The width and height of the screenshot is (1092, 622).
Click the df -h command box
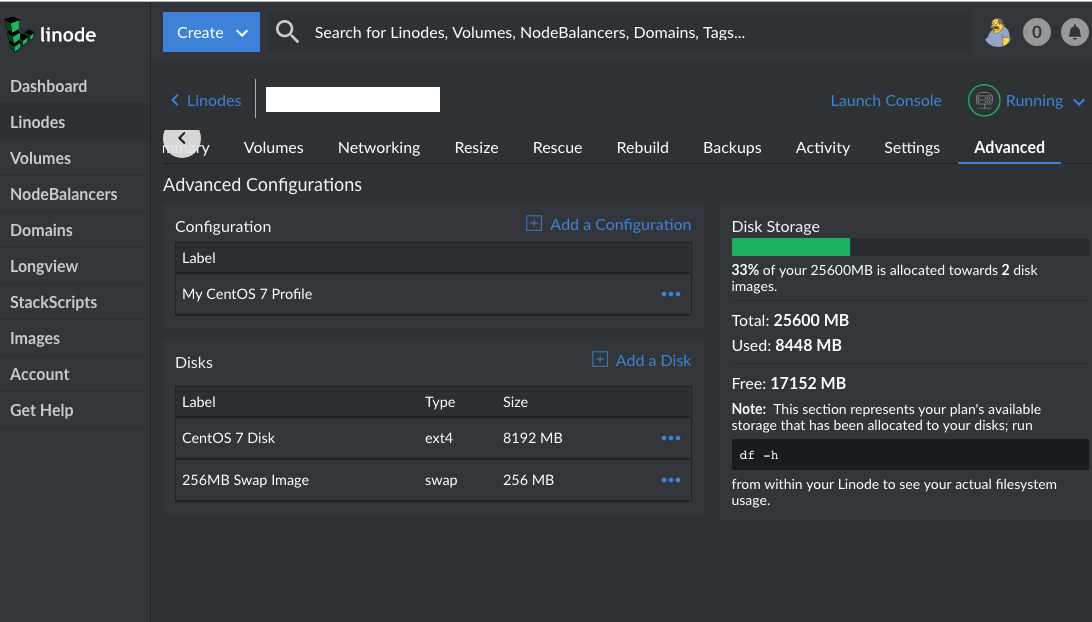coord(910,455)
